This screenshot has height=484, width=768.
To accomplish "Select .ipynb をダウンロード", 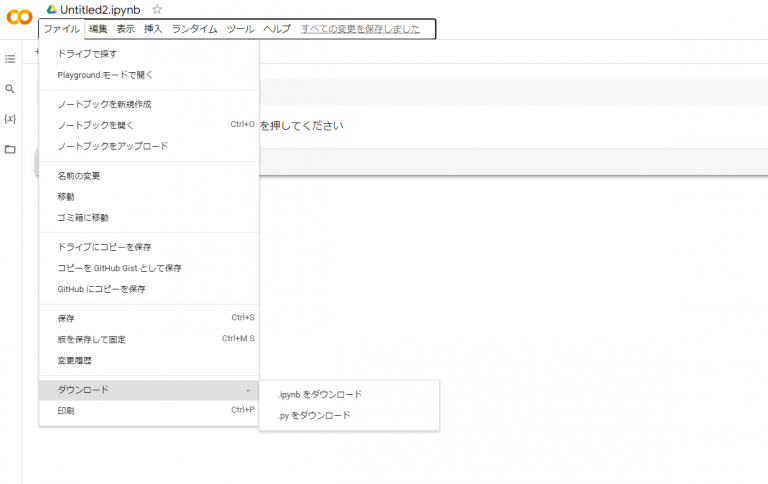I will tap(320, 394).
